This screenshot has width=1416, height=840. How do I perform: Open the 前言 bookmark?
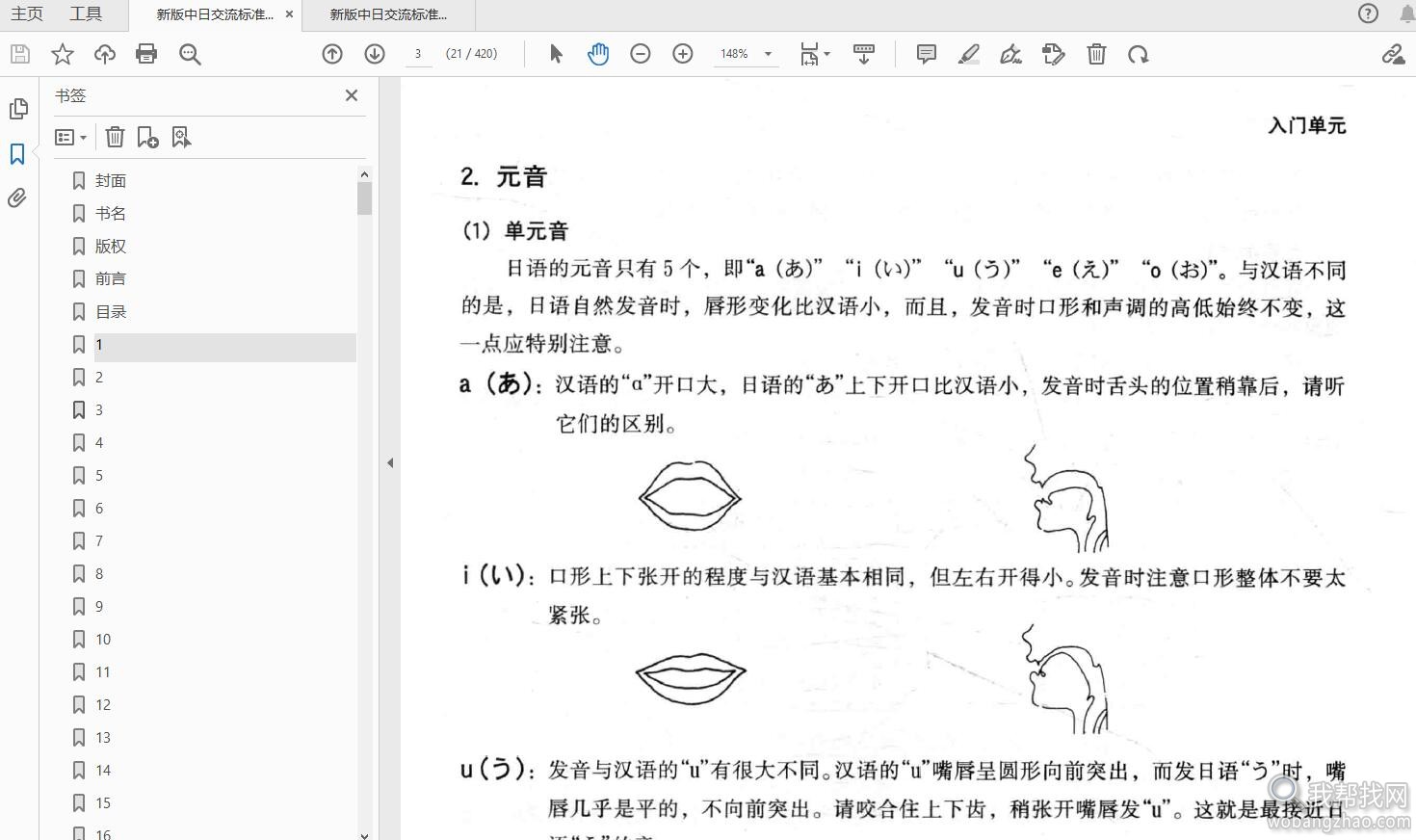click(111, 279)
